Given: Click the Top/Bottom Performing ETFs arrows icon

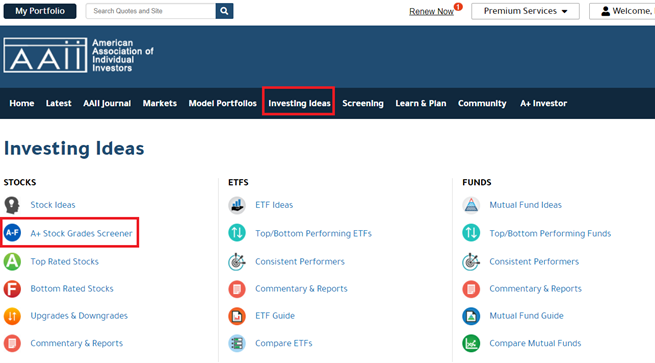Looking at the screenshot, I should 237,233.
